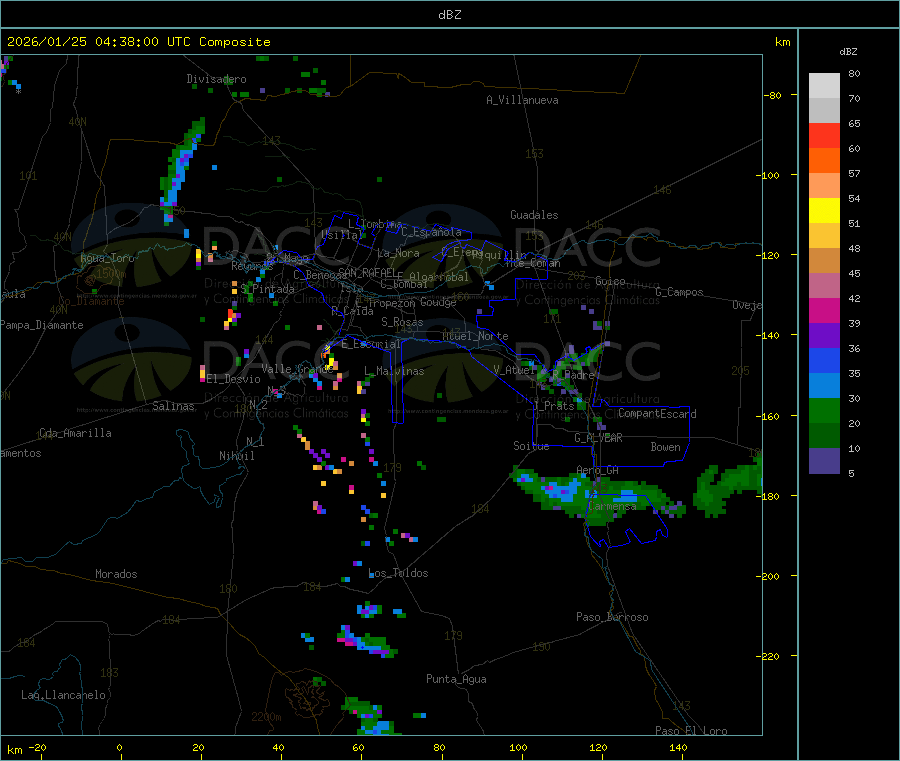Click the slate 10 dBZ color swatch
The width and height of the screenshot is (900, 761).
(824, 461)
